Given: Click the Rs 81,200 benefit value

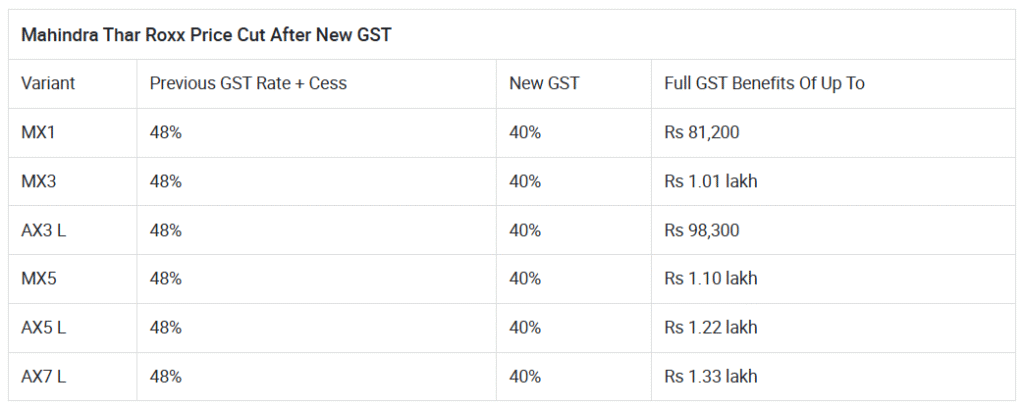Looking at the screenshot, I should 701,133.
